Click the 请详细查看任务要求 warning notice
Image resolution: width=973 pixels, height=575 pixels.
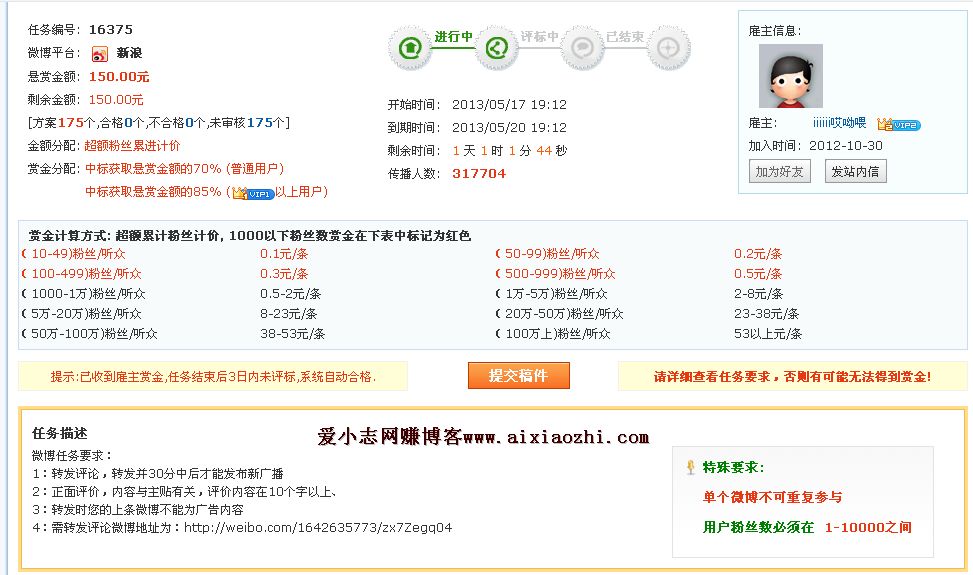(x=792, y=377)
